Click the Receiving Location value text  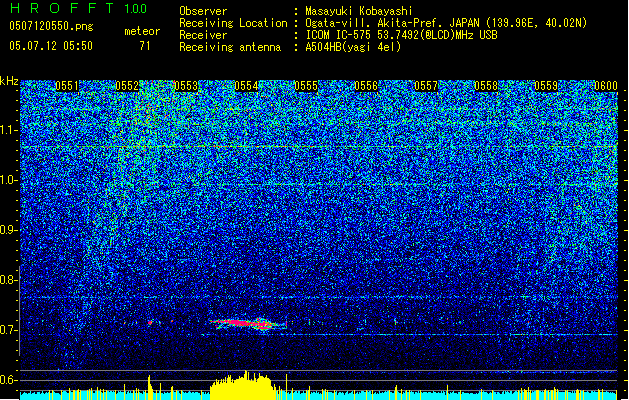click(446, 23)
